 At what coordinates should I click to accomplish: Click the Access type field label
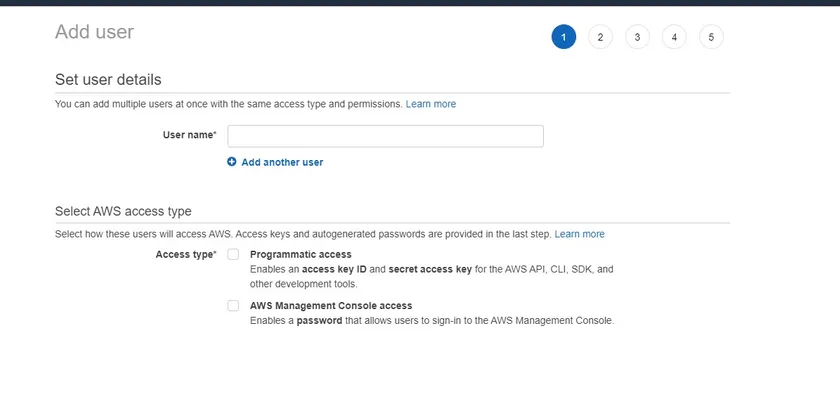[186, 254]
